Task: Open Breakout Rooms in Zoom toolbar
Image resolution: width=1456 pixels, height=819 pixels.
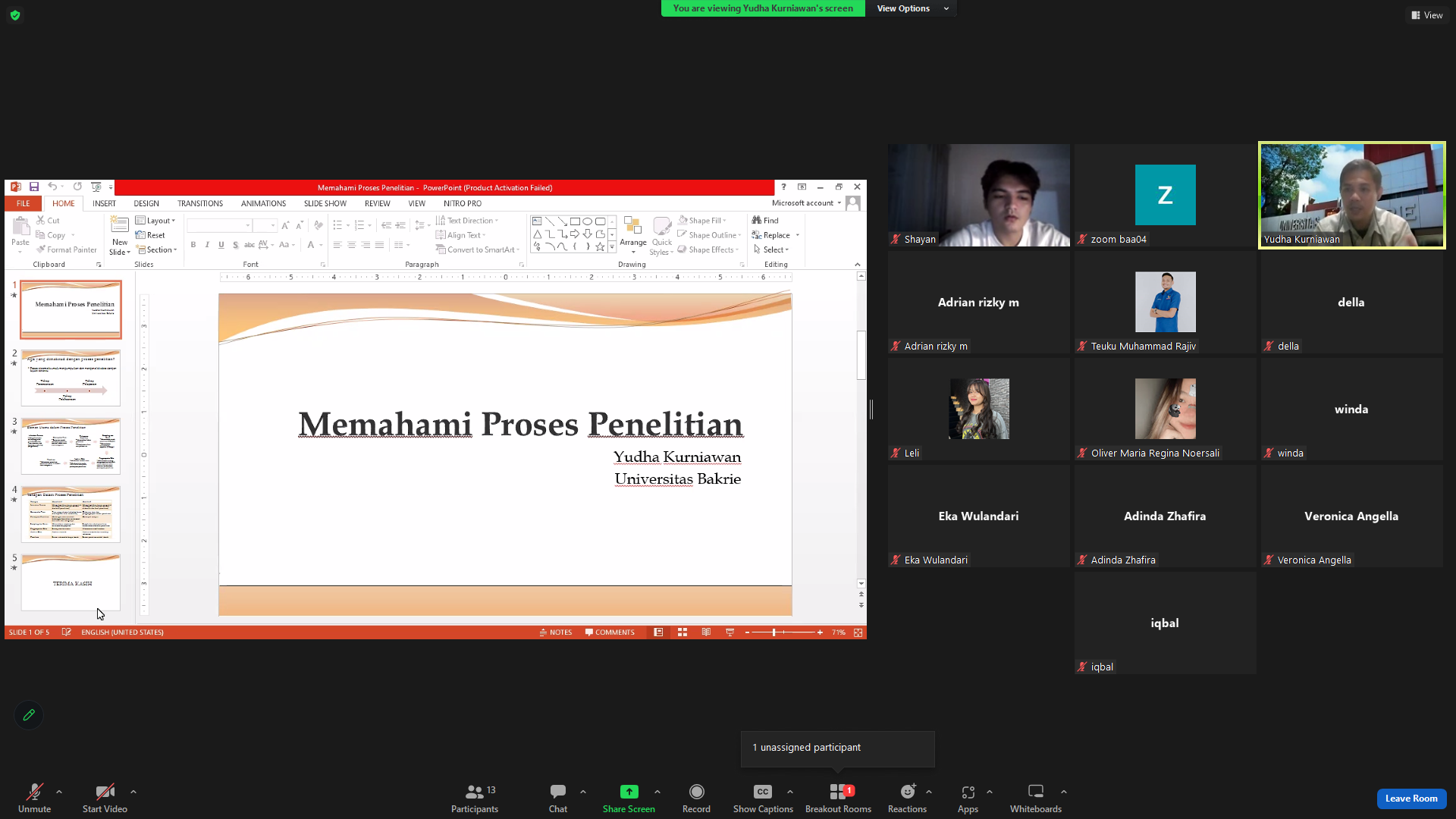Action: click(838, 799)
